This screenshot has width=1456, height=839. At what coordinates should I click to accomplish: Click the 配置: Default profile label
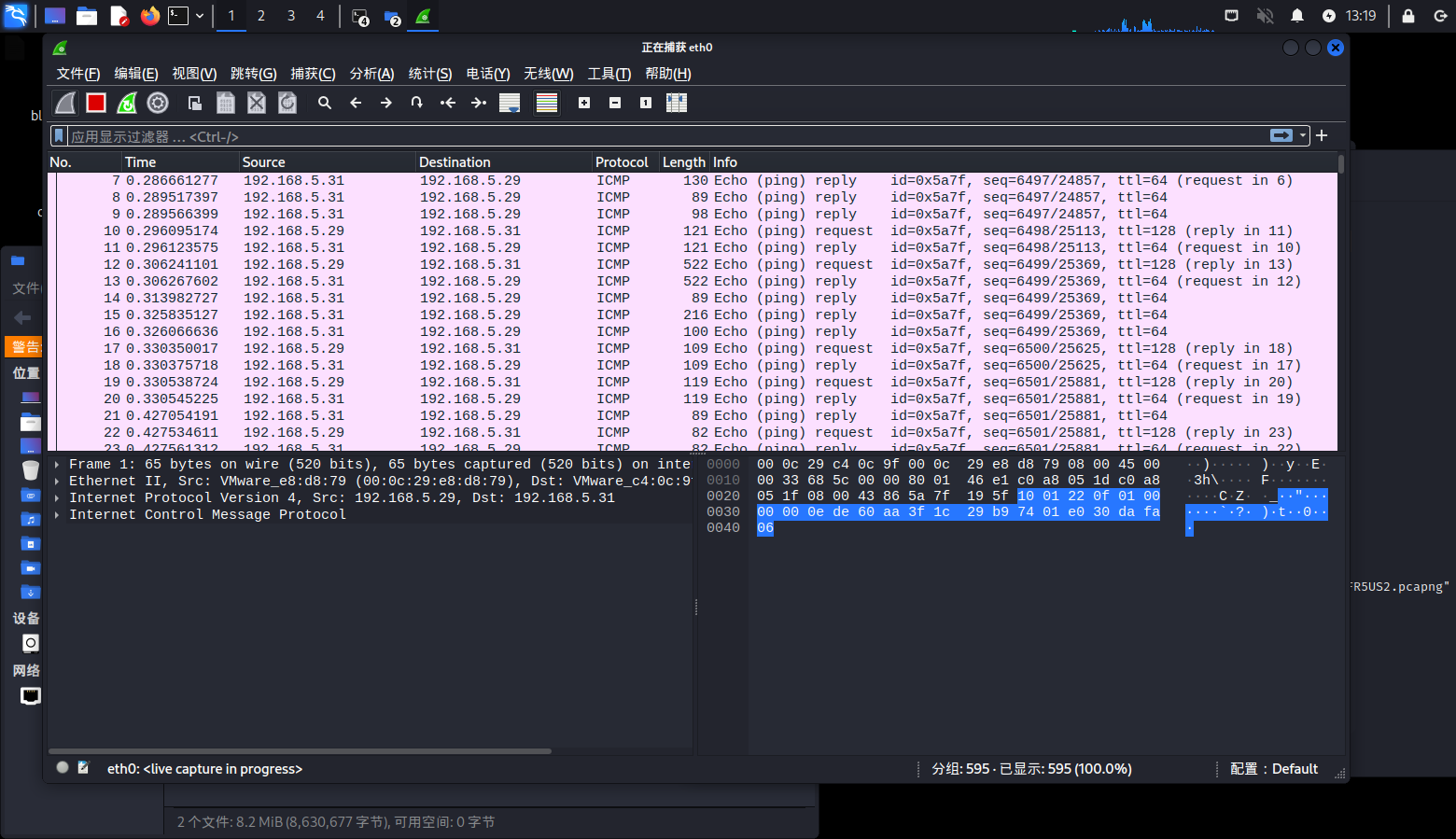1274,769
